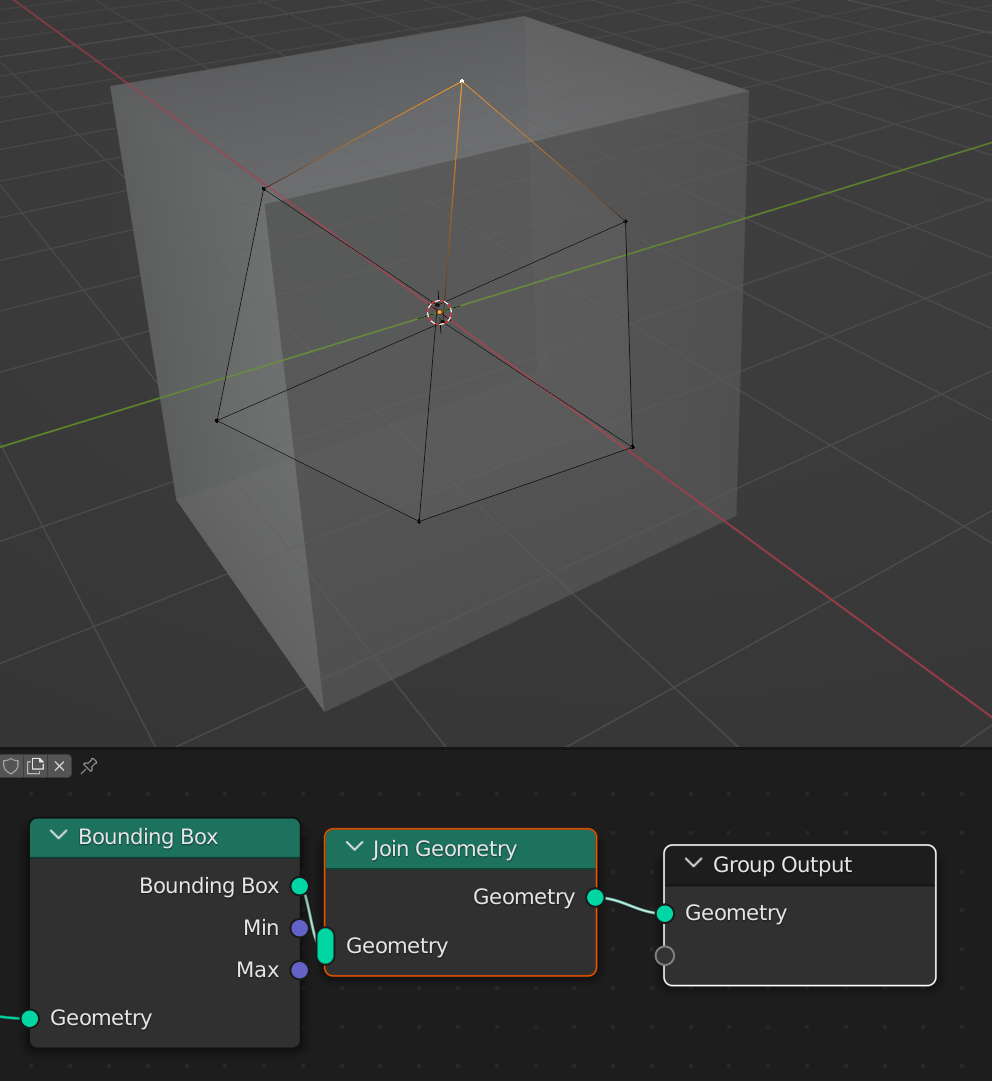Screen dimensions: 992x1081
Task: Click the duplicate node group icon
Action: (35, 766)
